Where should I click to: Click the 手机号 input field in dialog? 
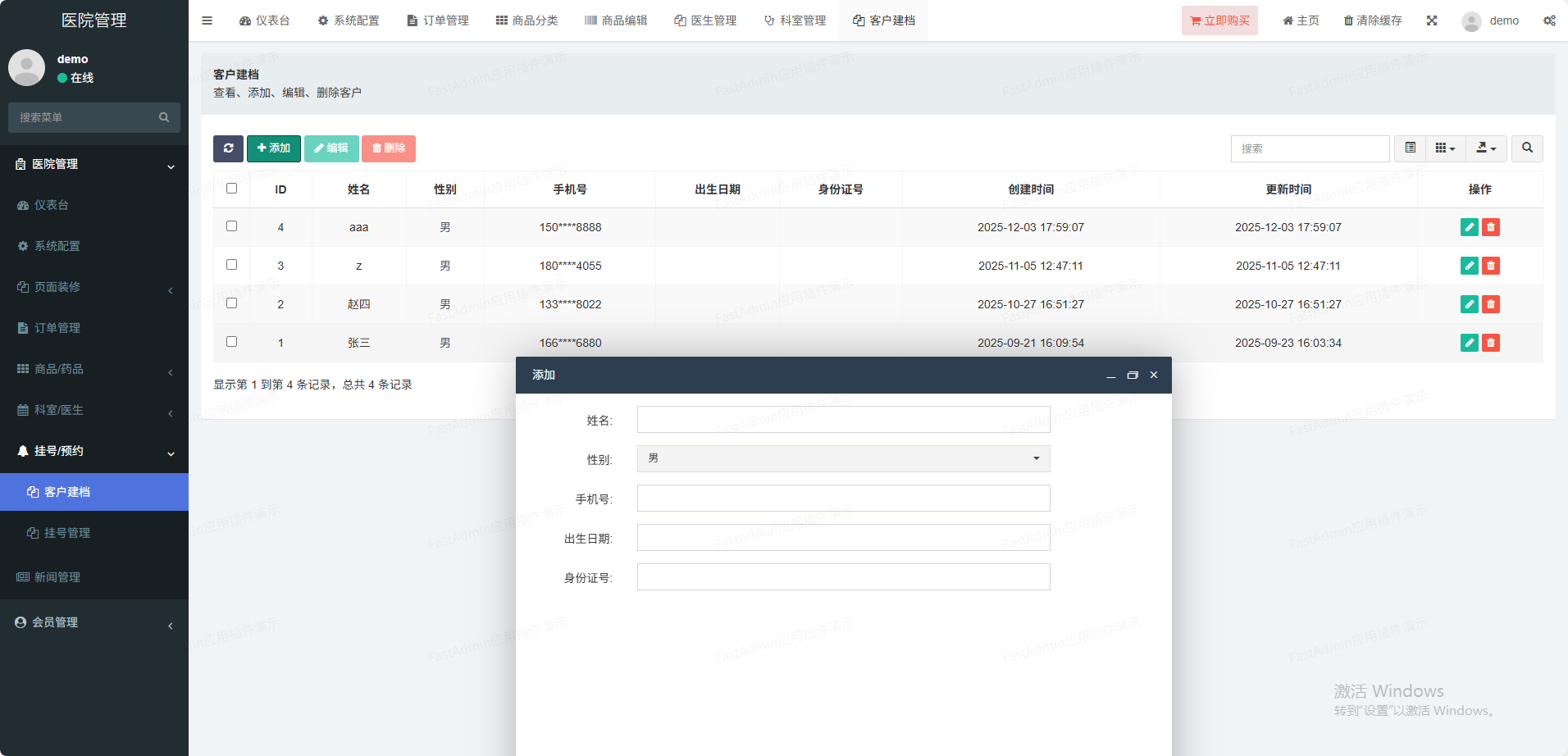pos(843,499)
